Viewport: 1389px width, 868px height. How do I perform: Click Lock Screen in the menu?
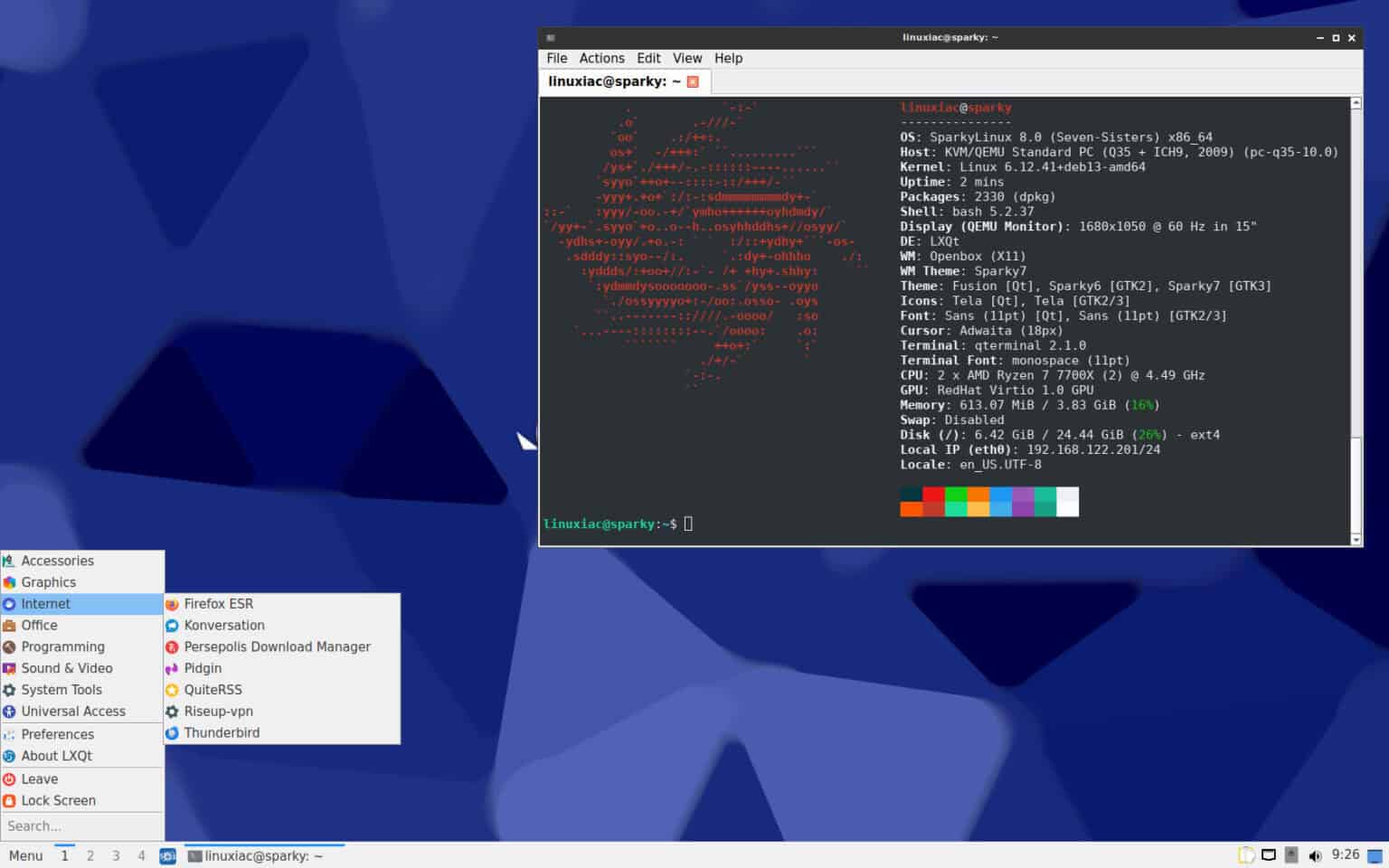coord(60,800)
